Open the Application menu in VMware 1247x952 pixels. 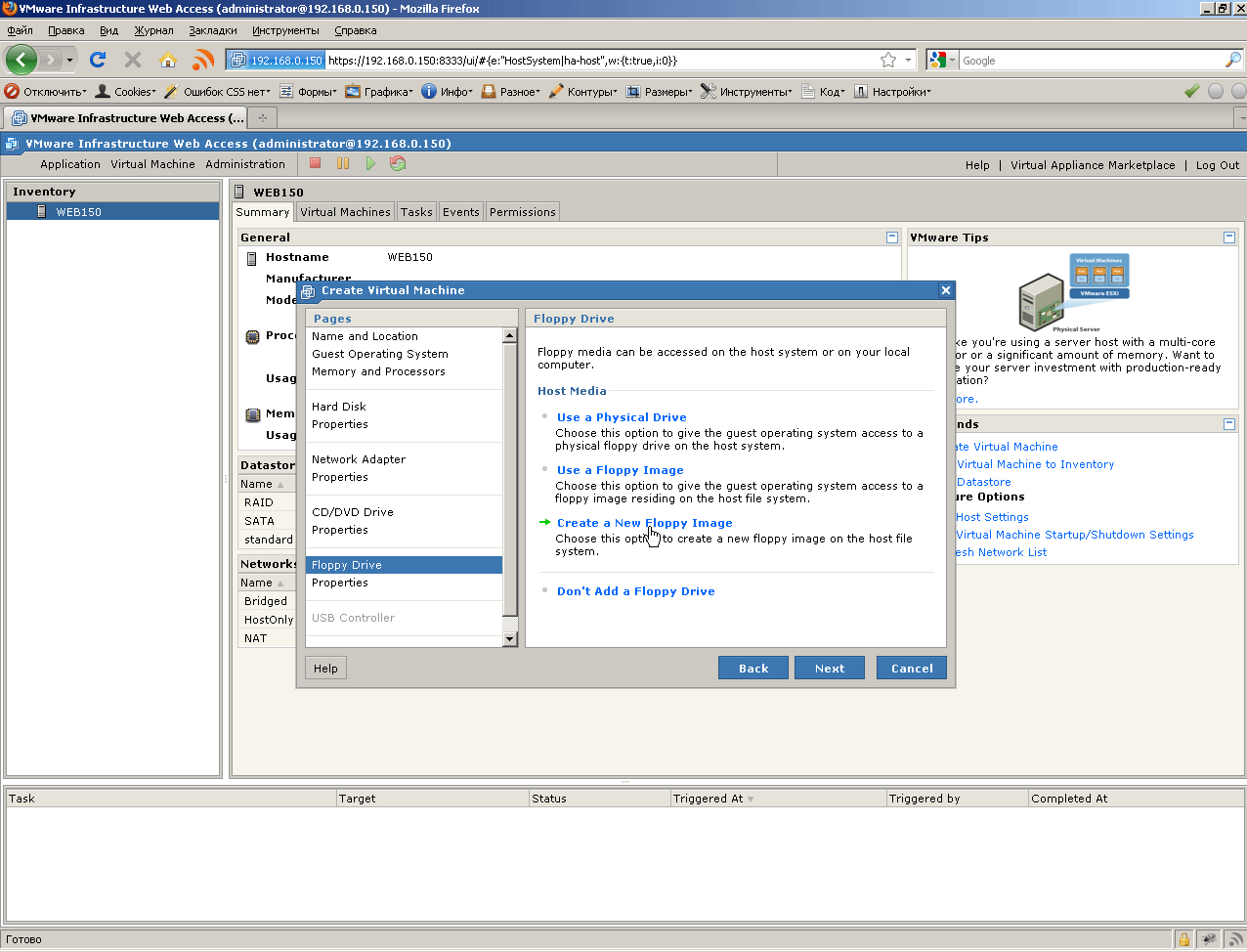point(70,164)
